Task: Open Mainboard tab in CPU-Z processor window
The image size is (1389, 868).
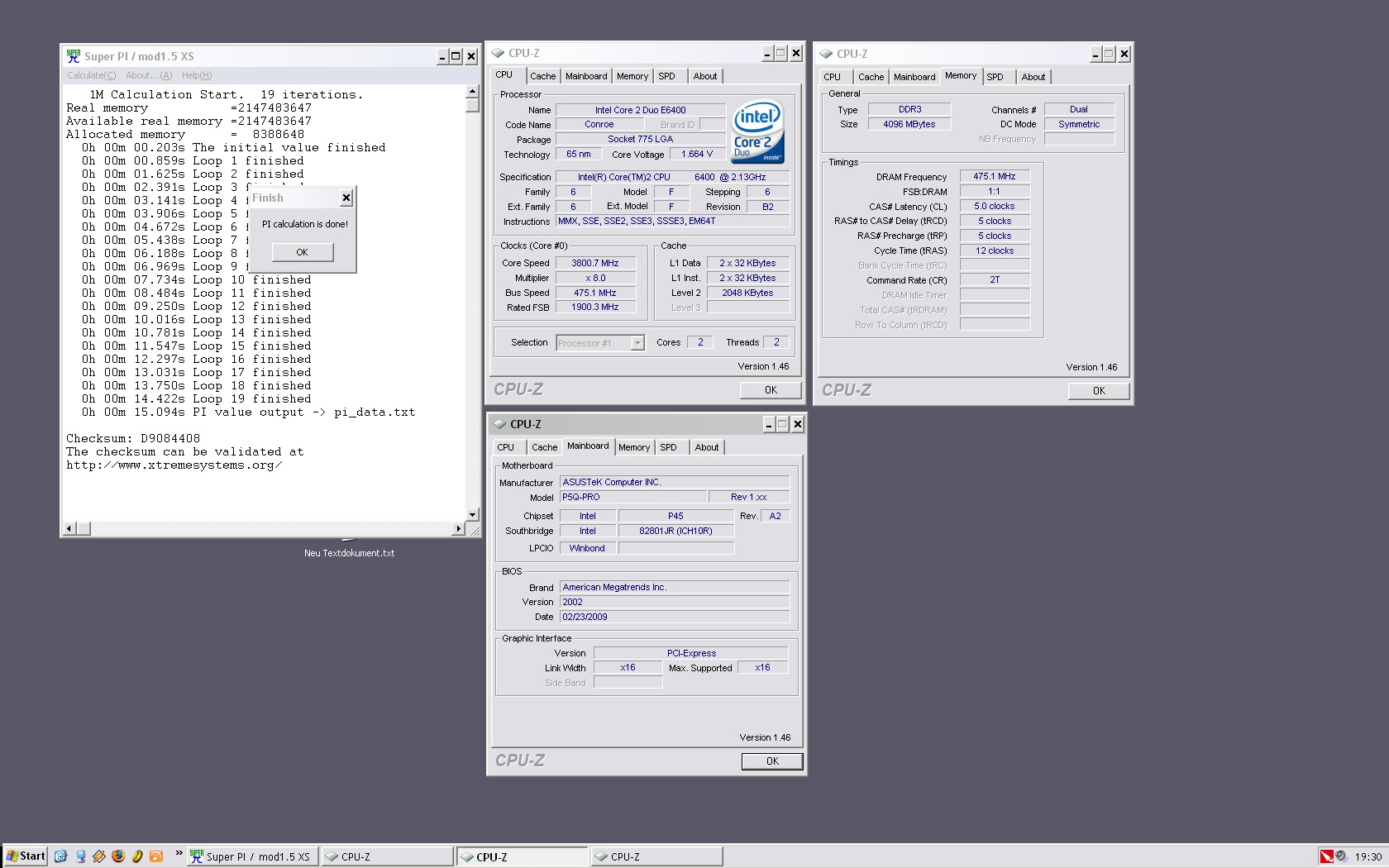Action: click(586, 76)
